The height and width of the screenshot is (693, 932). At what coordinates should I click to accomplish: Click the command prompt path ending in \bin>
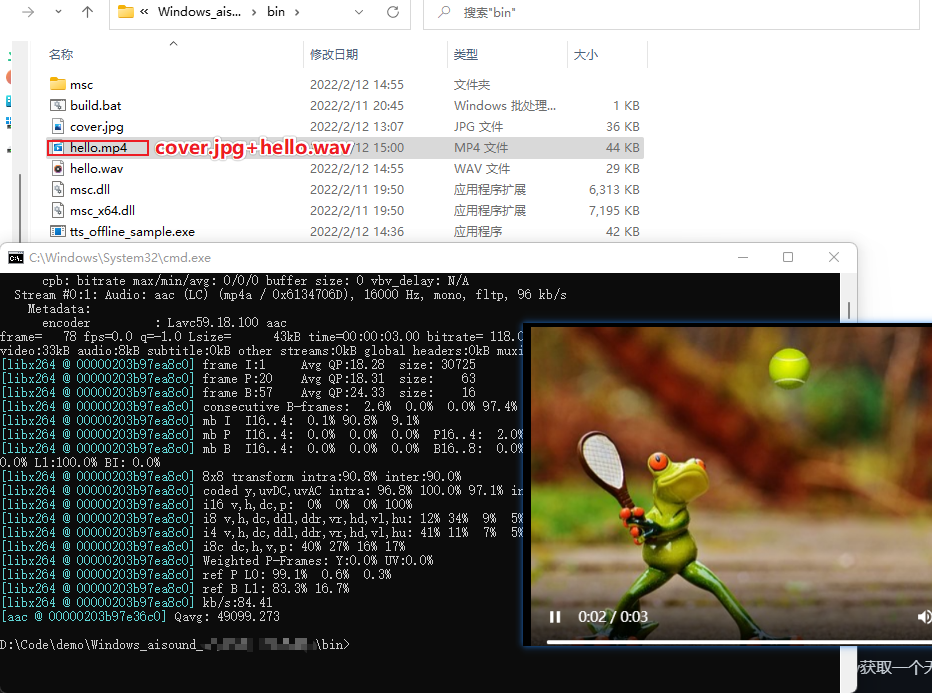point(175,644)
